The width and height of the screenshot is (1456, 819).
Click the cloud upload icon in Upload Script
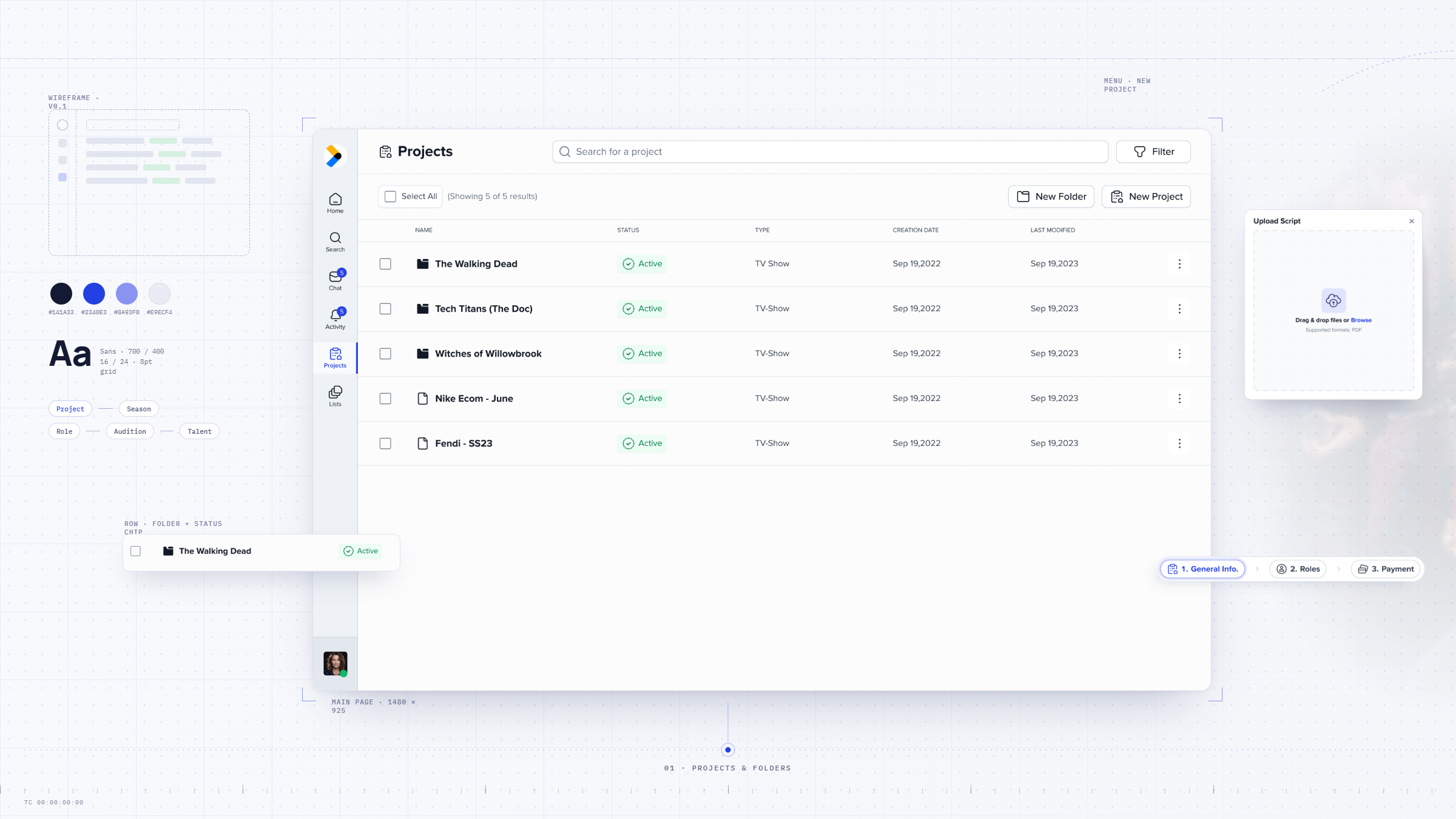(x=1333, y=300)
